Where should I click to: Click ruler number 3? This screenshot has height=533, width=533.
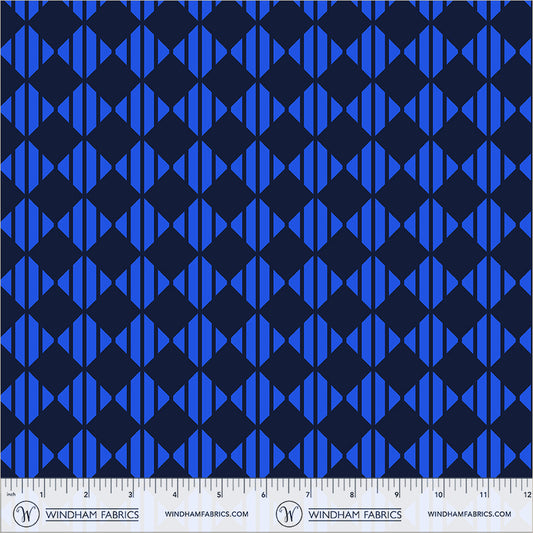tap(130, 494)
